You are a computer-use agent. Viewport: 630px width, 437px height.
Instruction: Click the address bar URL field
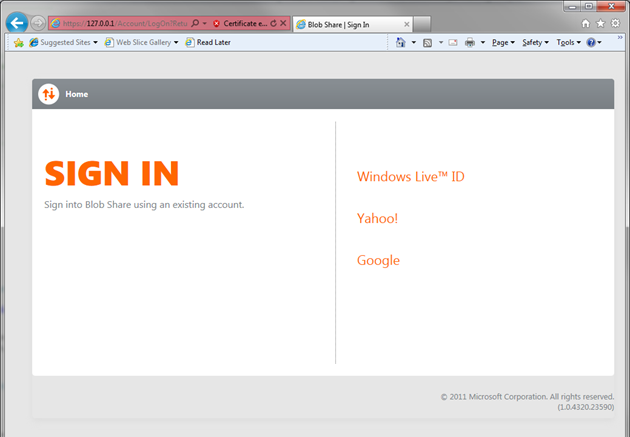(x=125, y=23)
